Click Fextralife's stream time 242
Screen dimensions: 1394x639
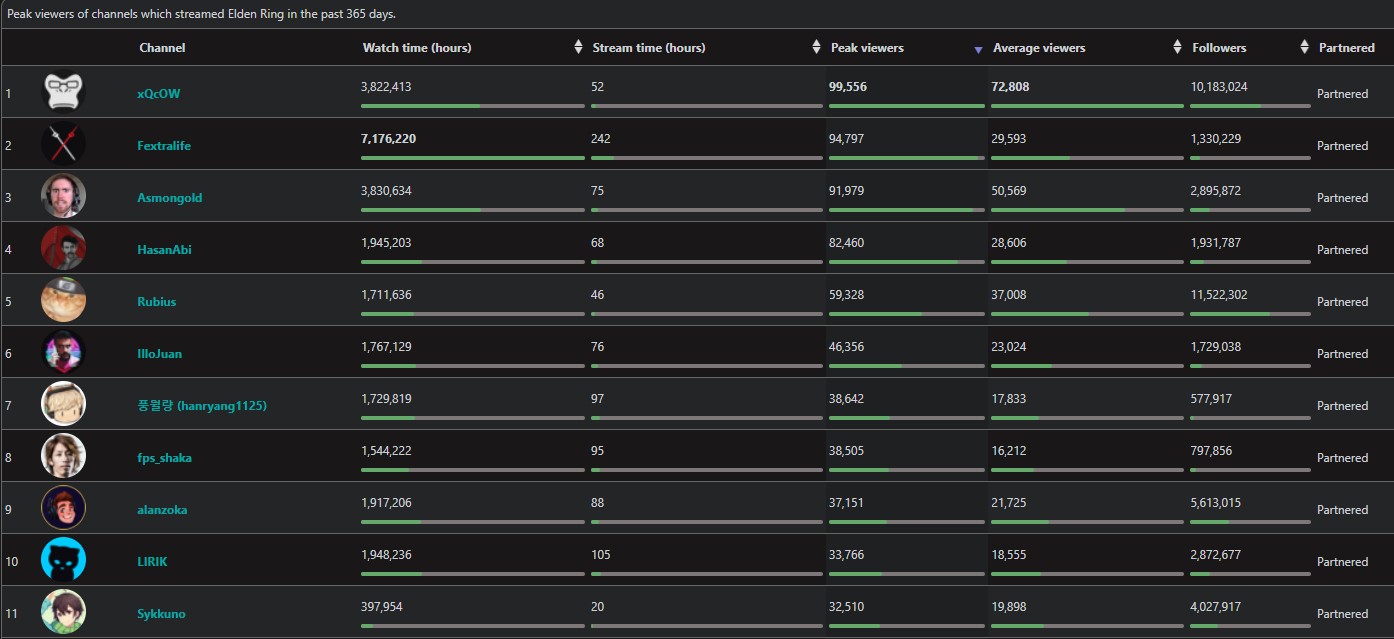(601, 139)
